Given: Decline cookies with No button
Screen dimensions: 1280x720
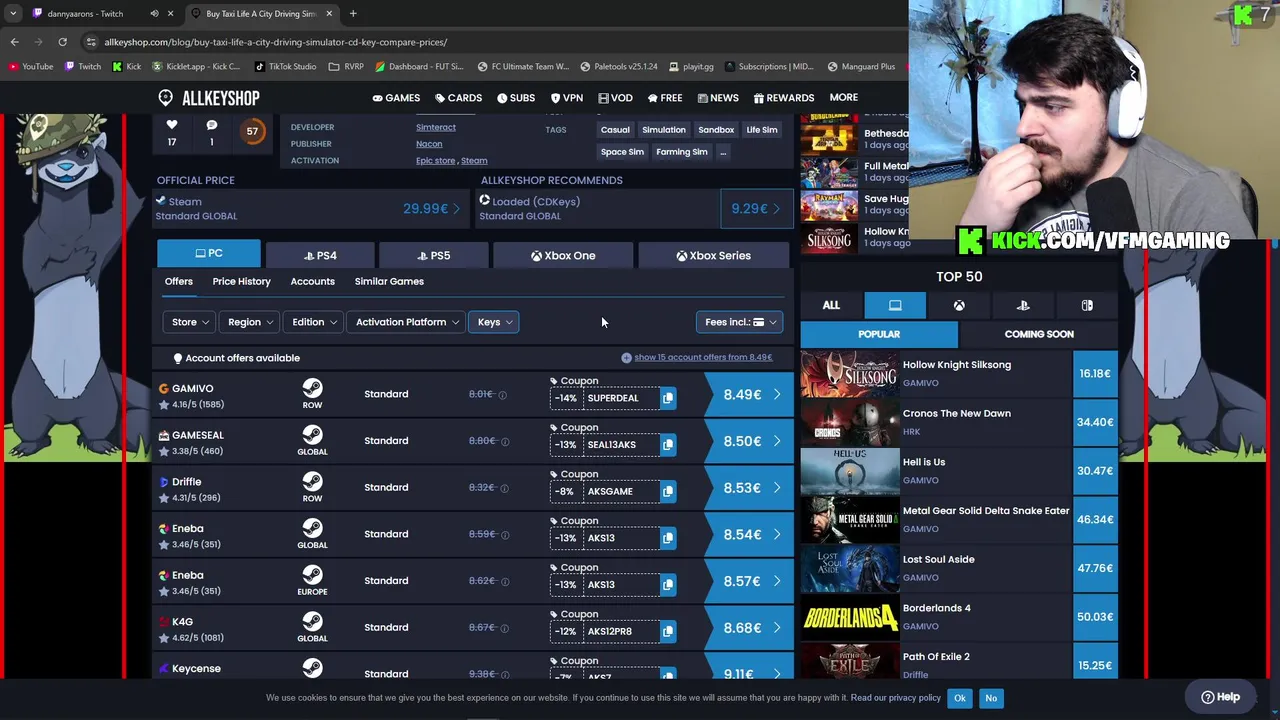Looking at the screenshot, I should point(991,698).
